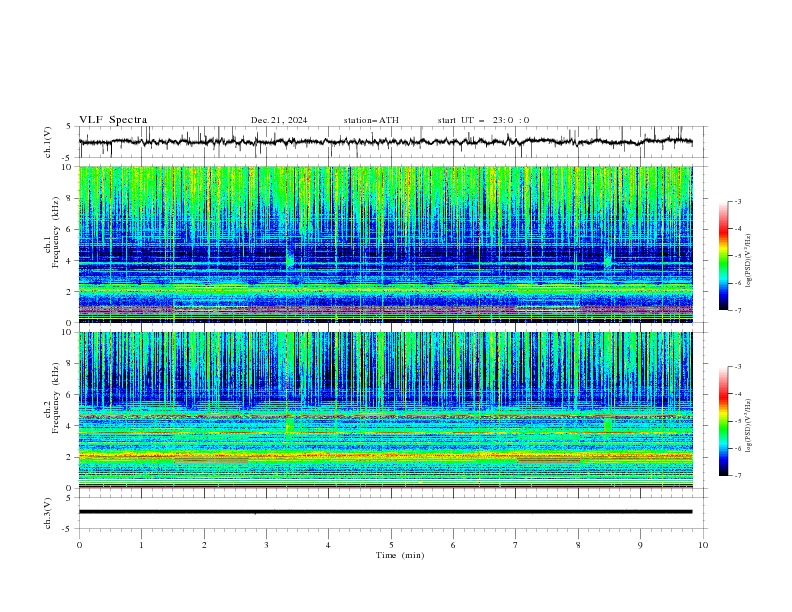Viewport: 792px width, 612px height.
Task: Click the ch.1 voltage waveform trace
Action: [385, 142]
